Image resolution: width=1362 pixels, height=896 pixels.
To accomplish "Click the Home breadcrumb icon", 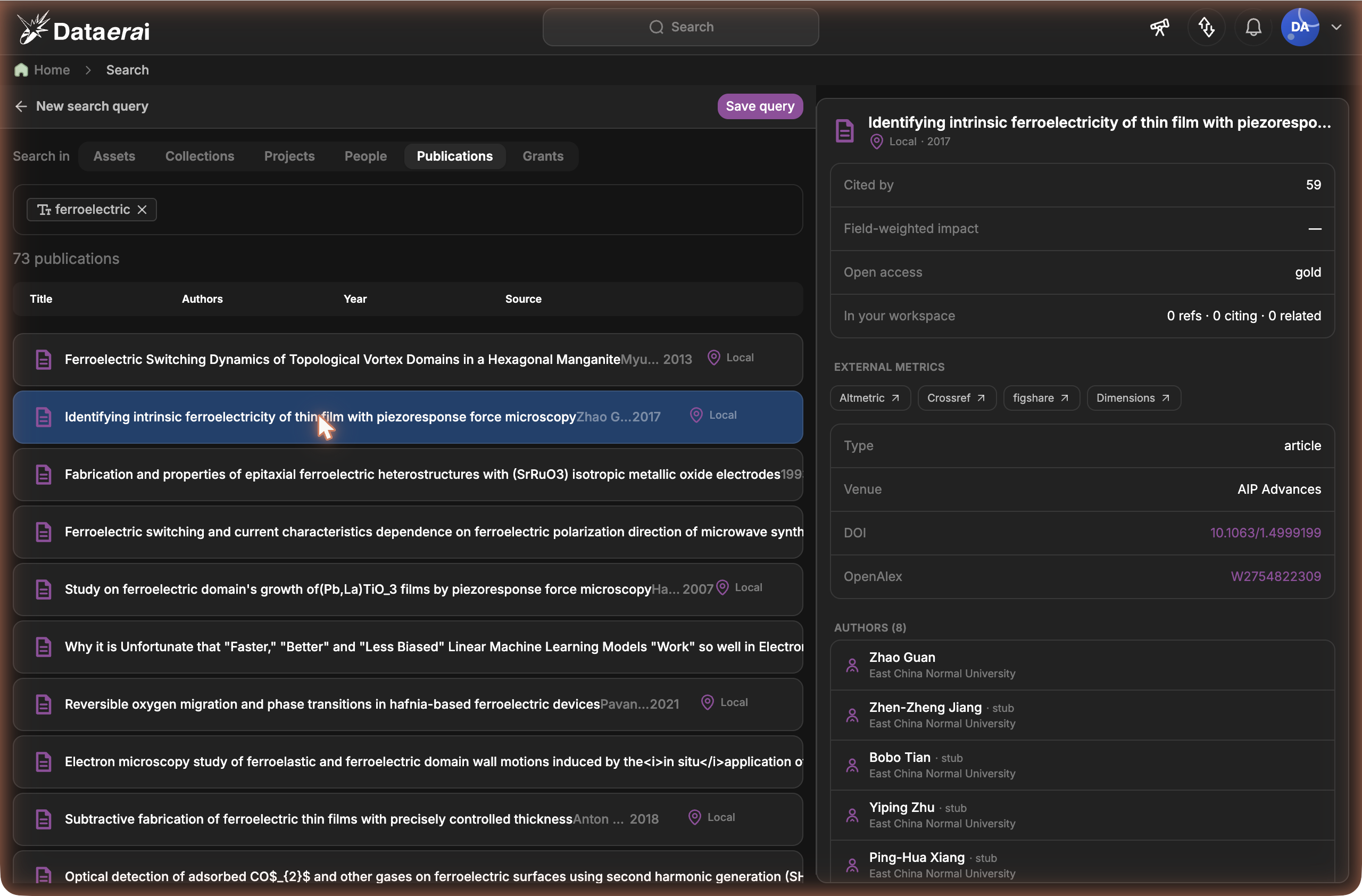I will click(x=21, y=70).
